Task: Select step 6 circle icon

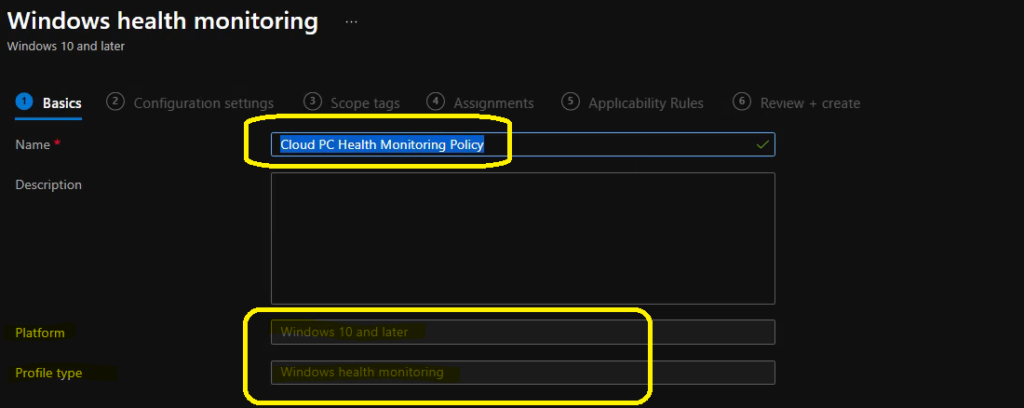Action: pyautogui.click(x=741, y=102)
